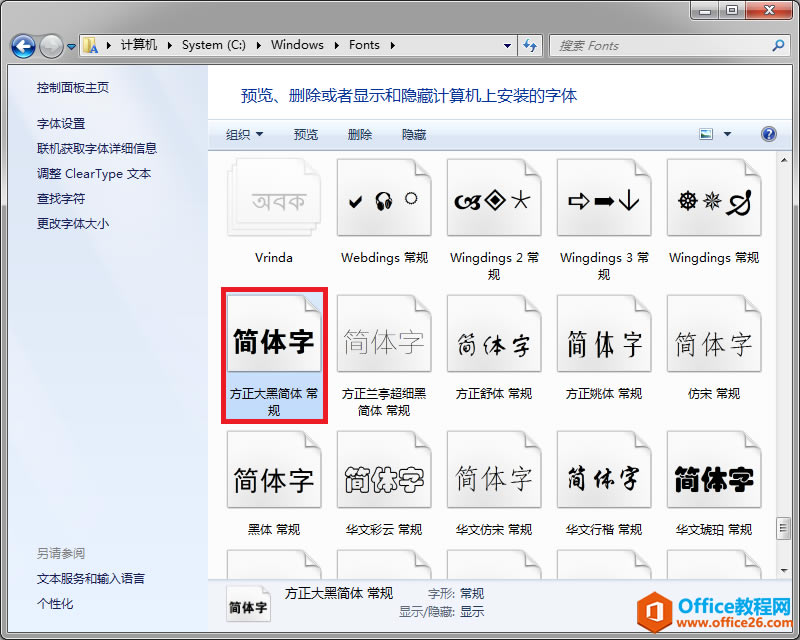Click the details pane font preview thumbnail
The image size is (800, 640).
coord(248,605)
